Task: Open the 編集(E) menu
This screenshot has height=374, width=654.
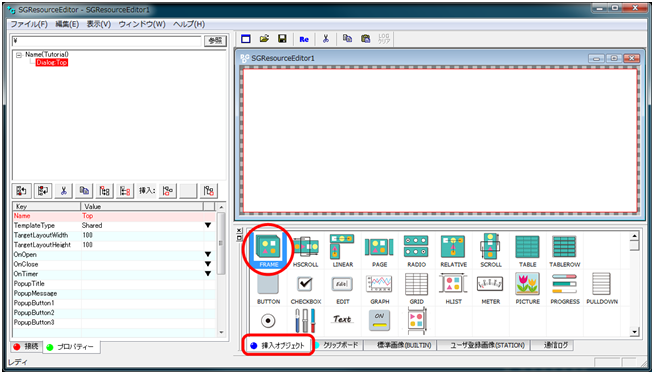Action: pyautogui.click(x=67, y=24)
